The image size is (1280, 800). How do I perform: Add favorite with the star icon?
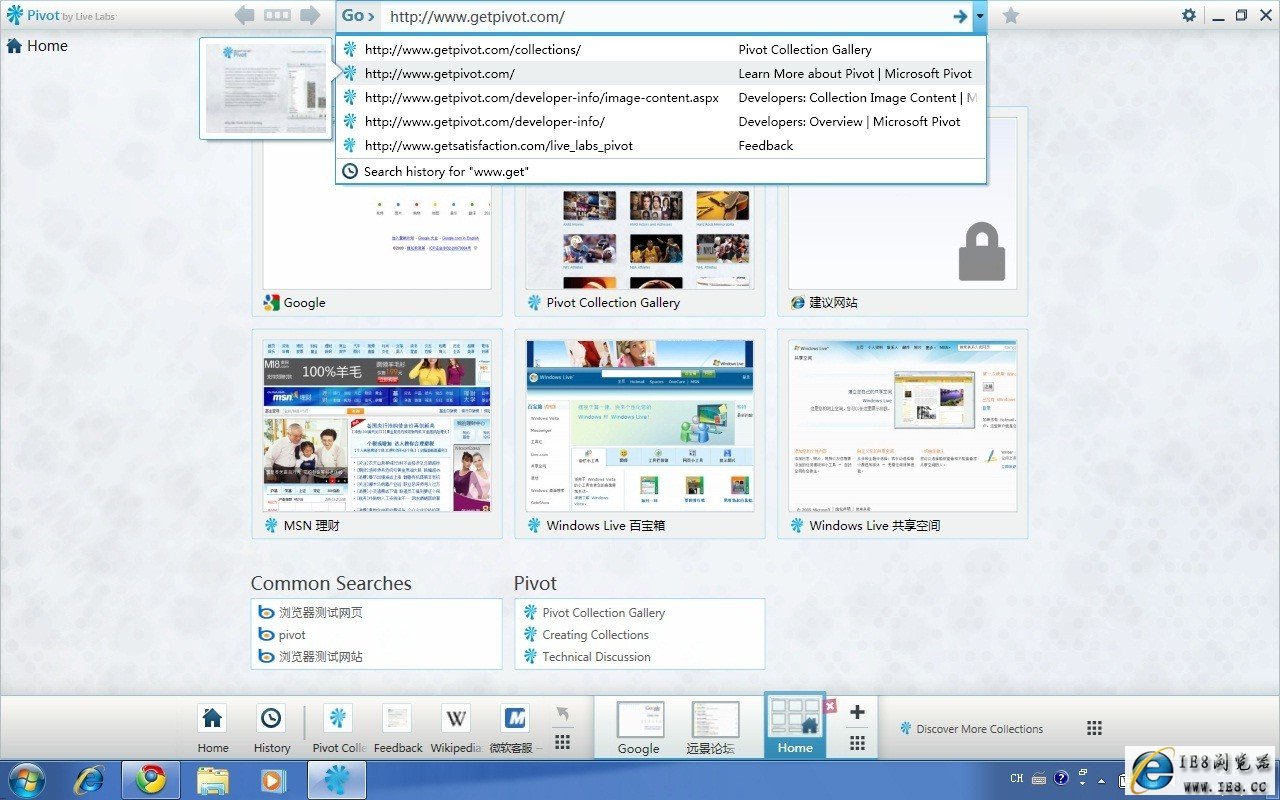pos(1011,16)
